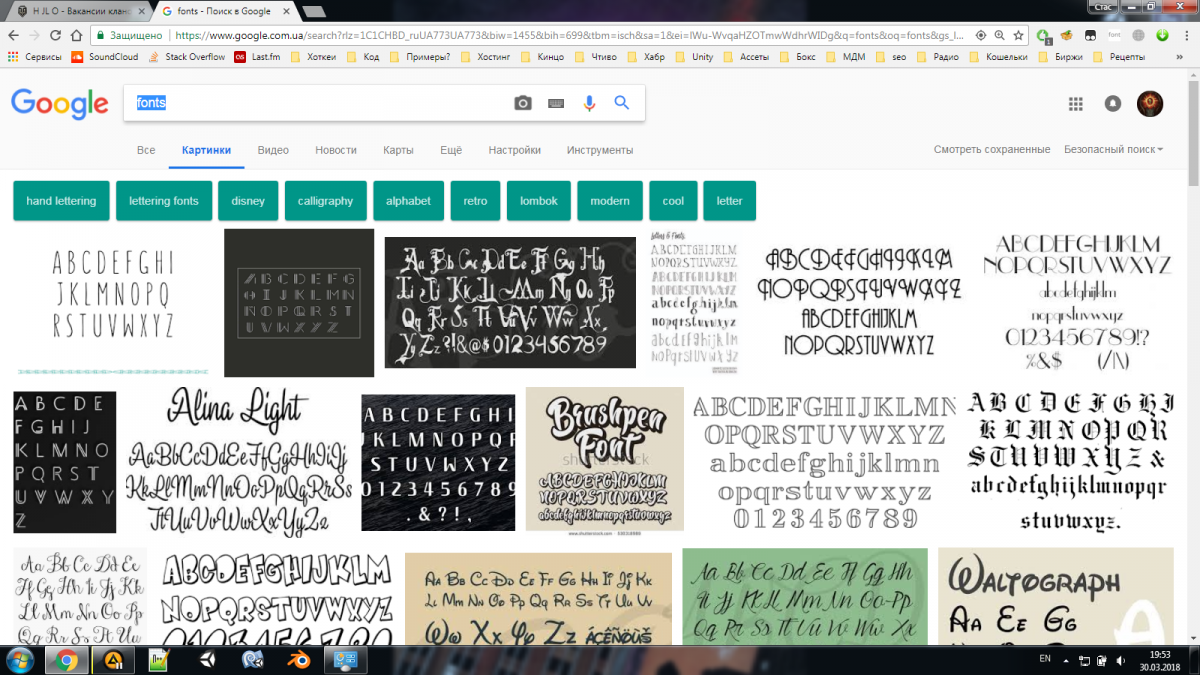This screenshot has width=1200, height=675.
Task: Switch to the Видео tab
Action: pos(273,150)
